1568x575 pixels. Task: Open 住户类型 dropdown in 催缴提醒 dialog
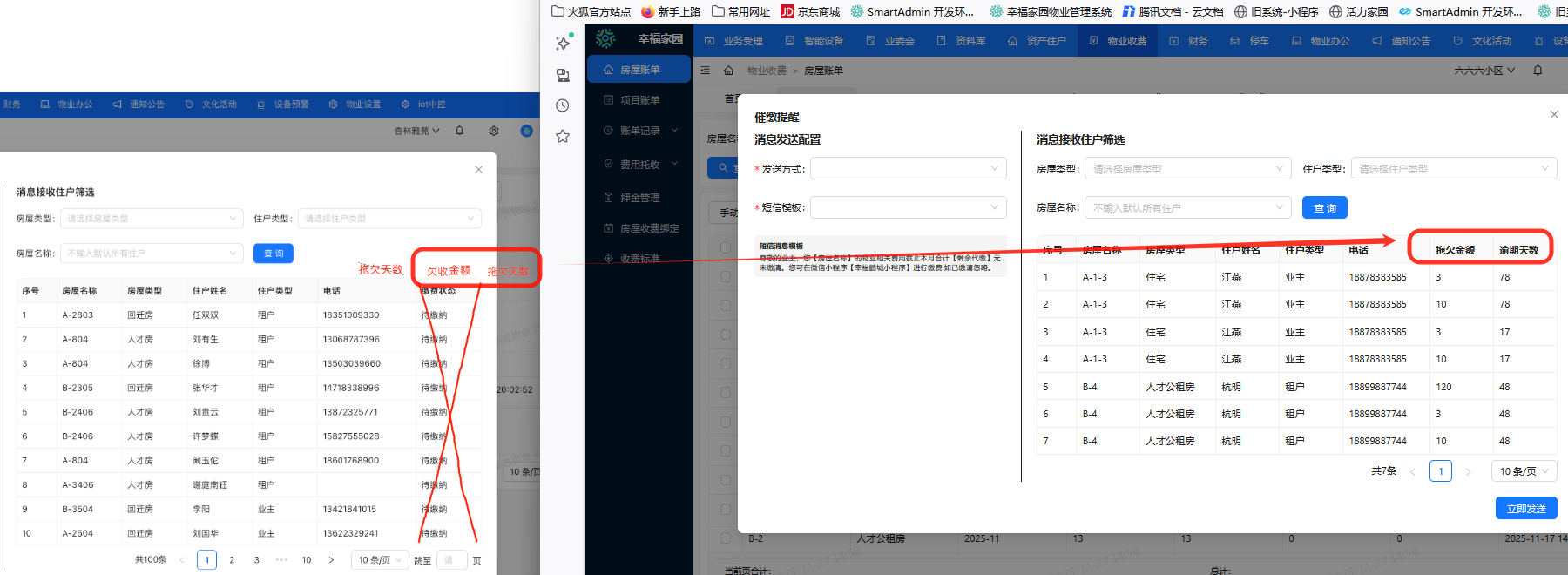click(x=1454, y=168)
